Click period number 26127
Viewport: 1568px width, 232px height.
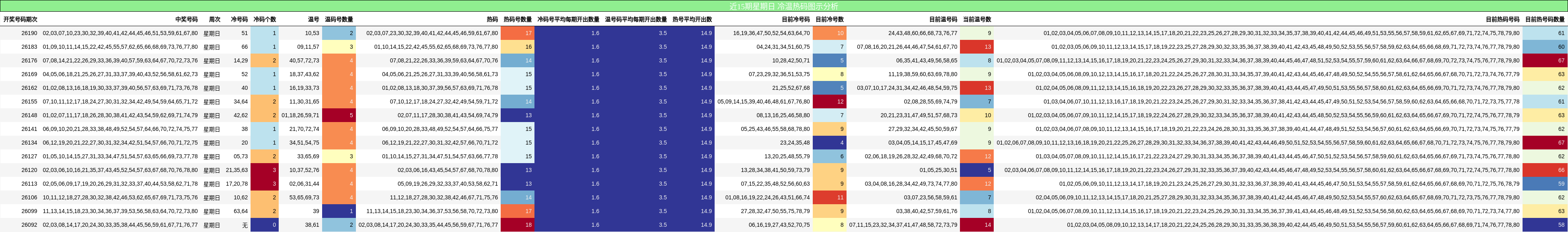tap(29, 157)
